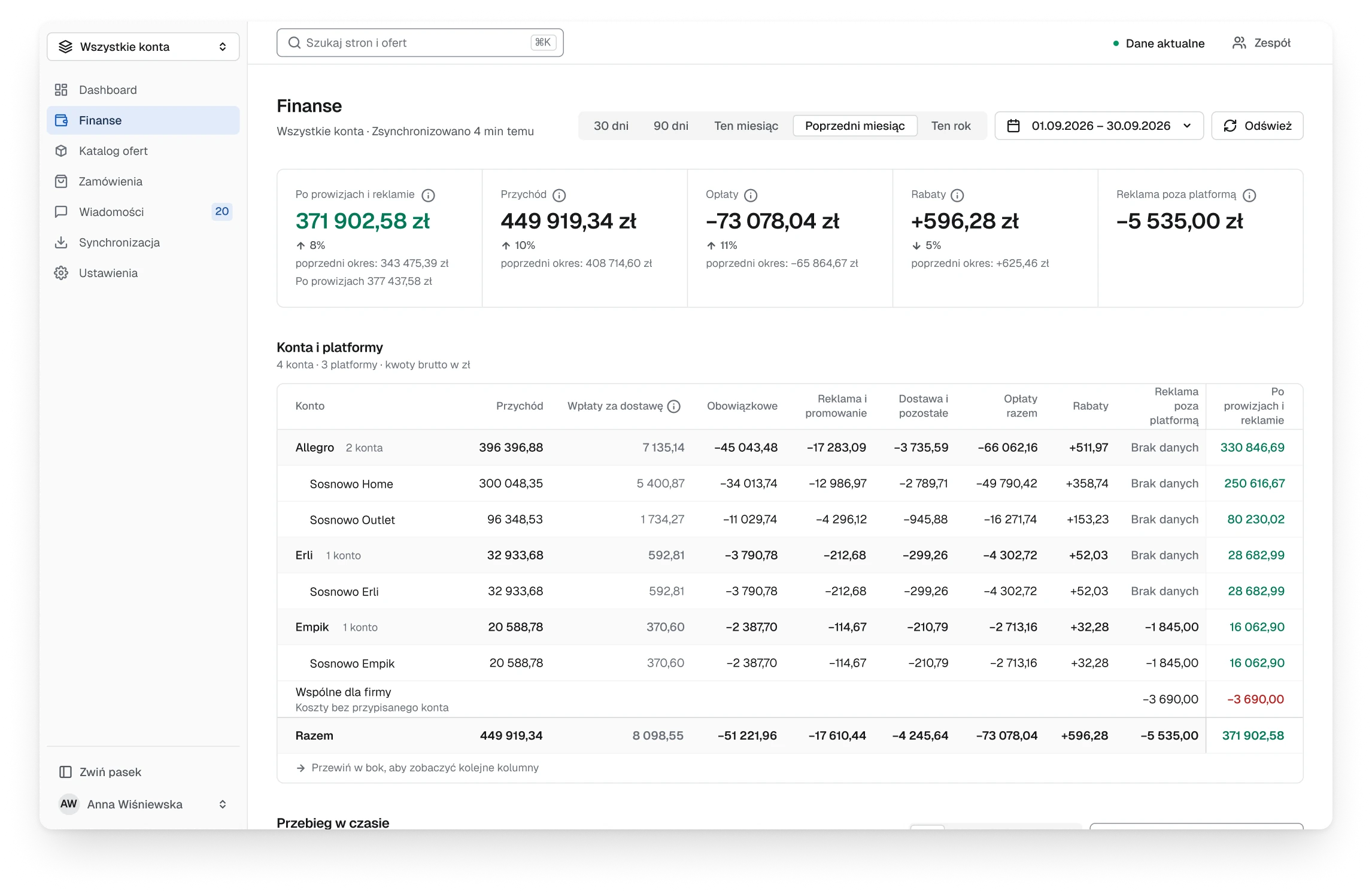1372x894 pixels.
Task: Click the Wspólne dla firmy row
Action: tap(790, 699)
